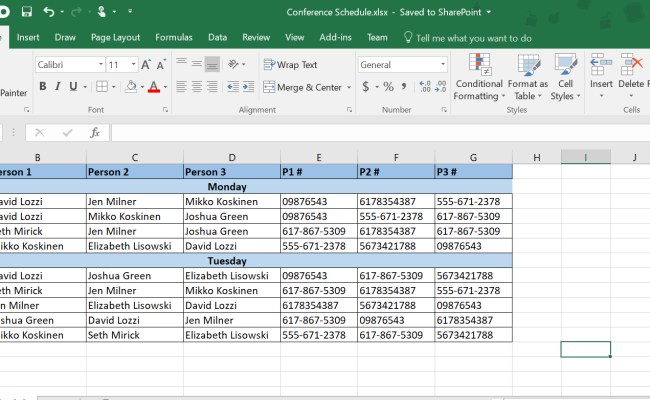Image resolution: width=650 pixels, height=400 pixels.
Task: Bottom align cell contents
Action: pos(212,64)
